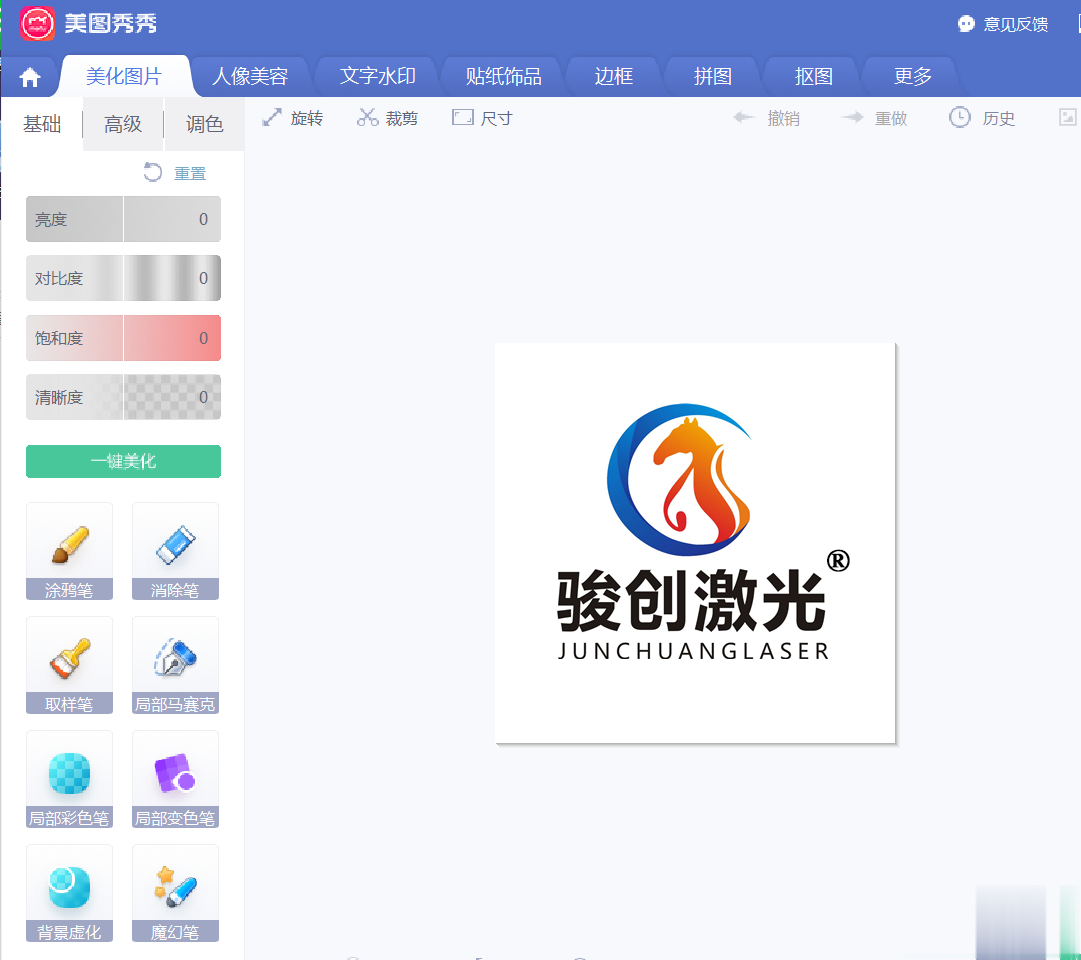Select the 裁剪 crop scissors tool
The image size is (1081, 960).
(387, 118)
